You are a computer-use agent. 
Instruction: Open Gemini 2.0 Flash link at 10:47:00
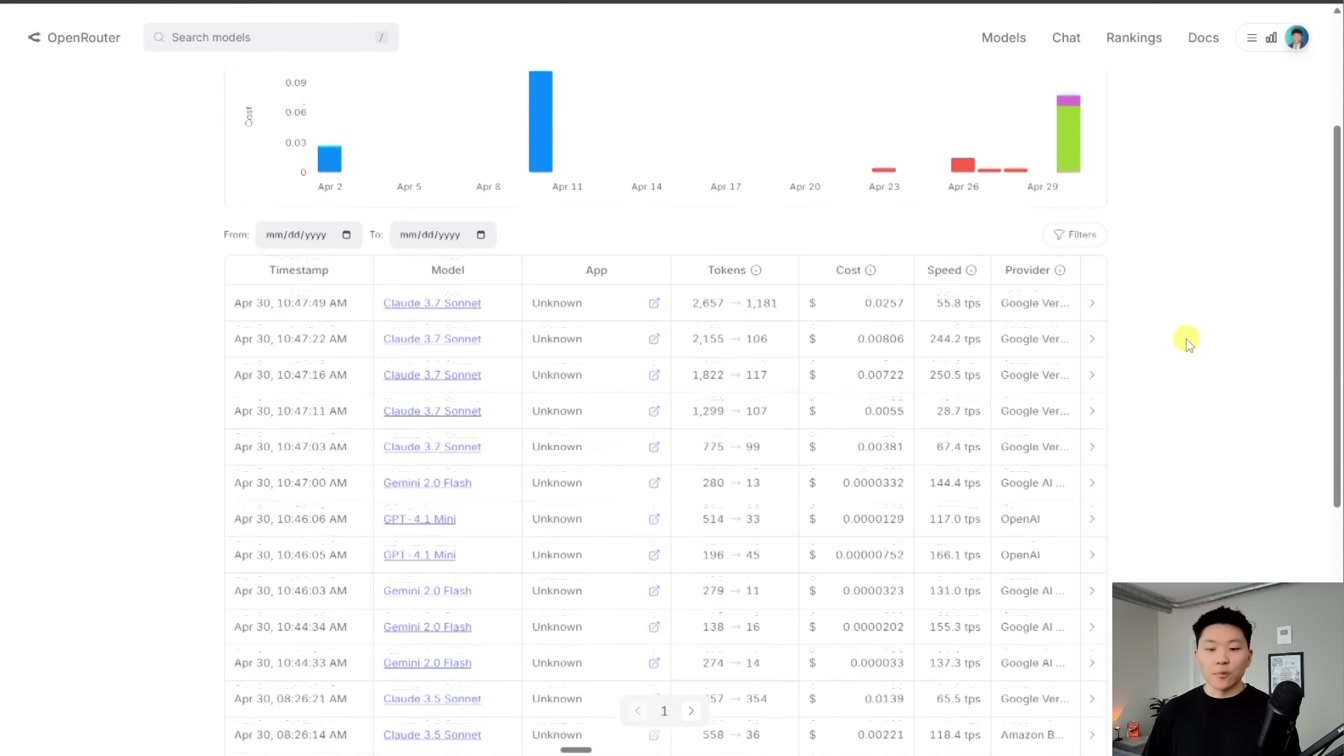[427, 483]
